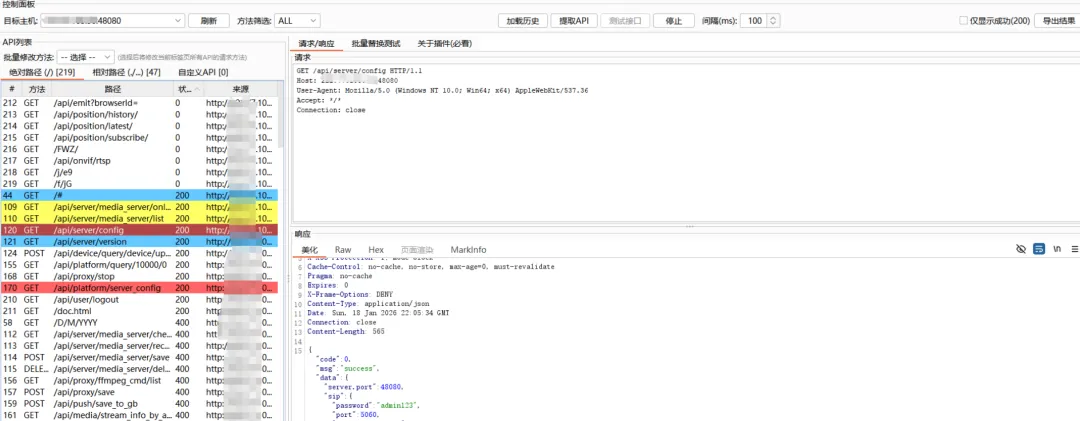Click the 方法 column header

(x=37, y=89)
